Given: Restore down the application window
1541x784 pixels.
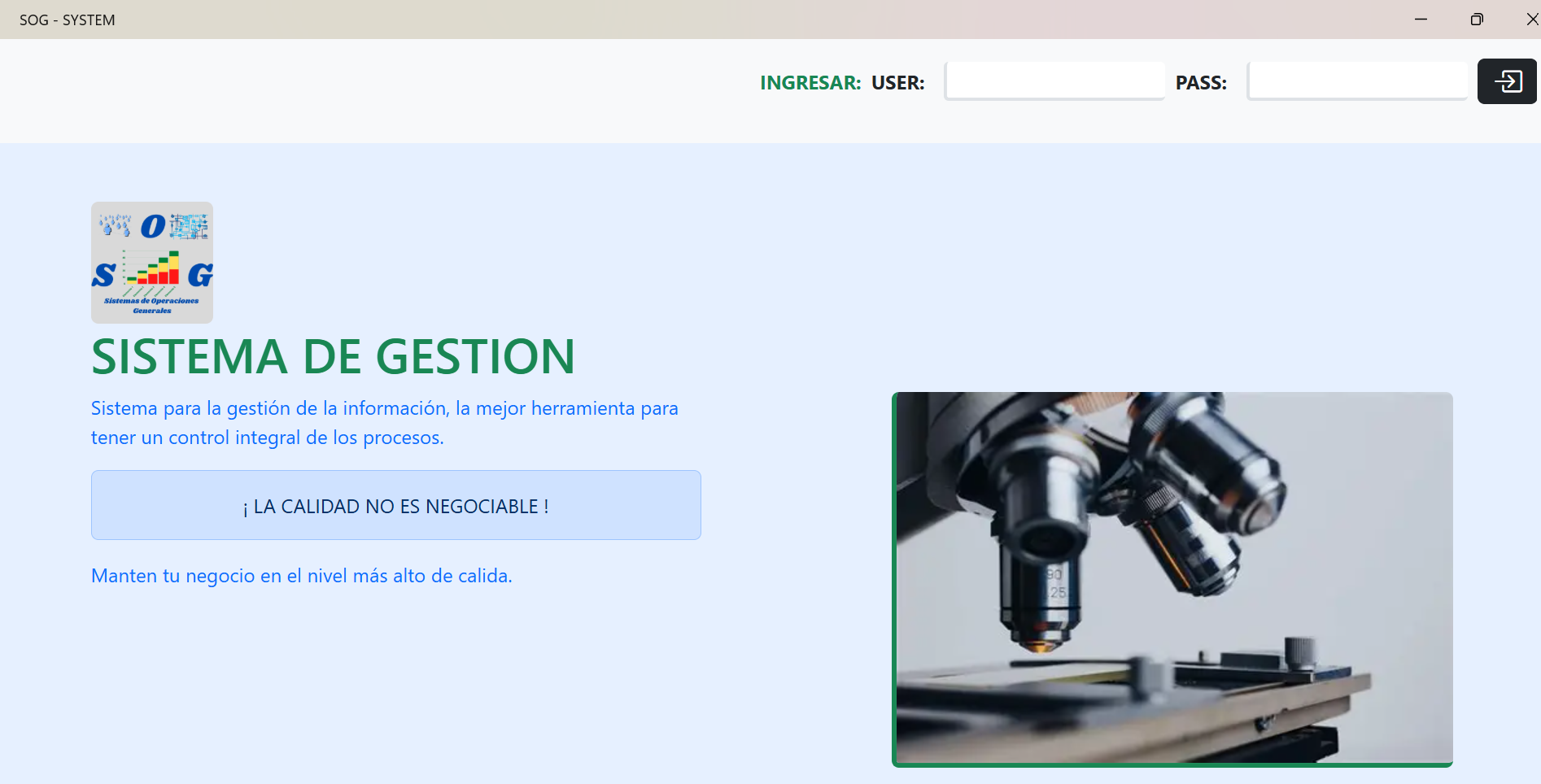Looking at the screenshot, I should point(1476,20).
